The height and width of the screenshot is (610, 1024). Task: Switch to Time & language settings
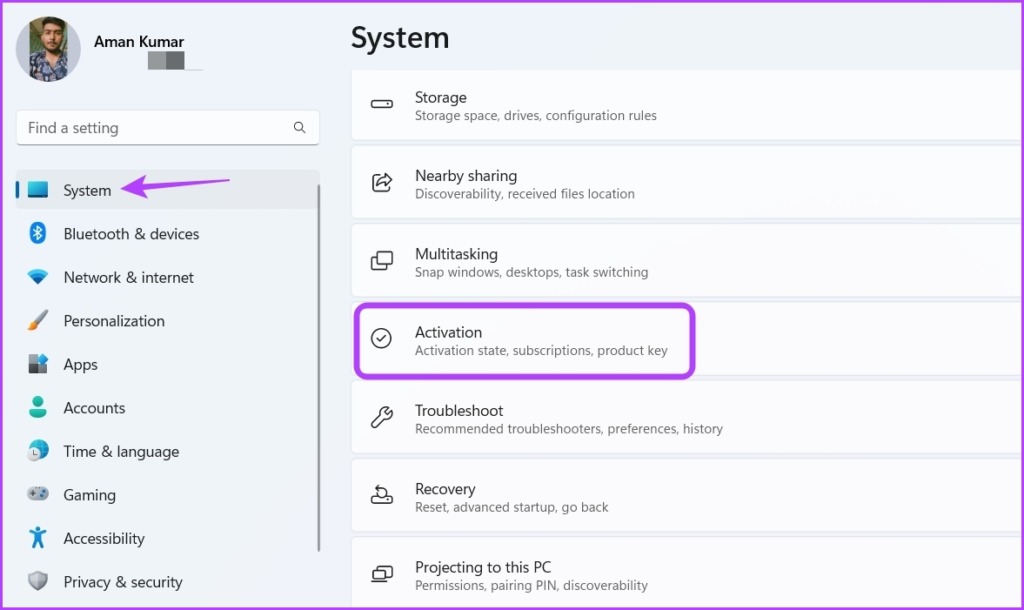[x=121, y=451]
